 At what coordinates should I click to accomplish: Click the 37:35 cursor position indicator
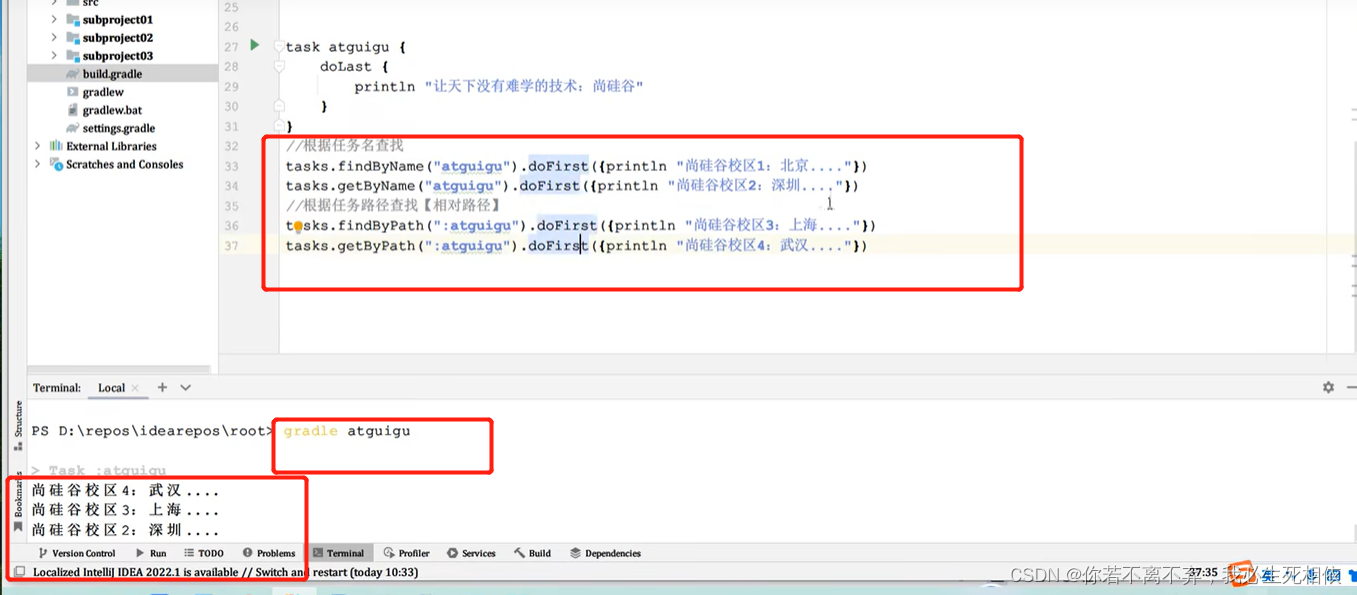point(1203,573)
